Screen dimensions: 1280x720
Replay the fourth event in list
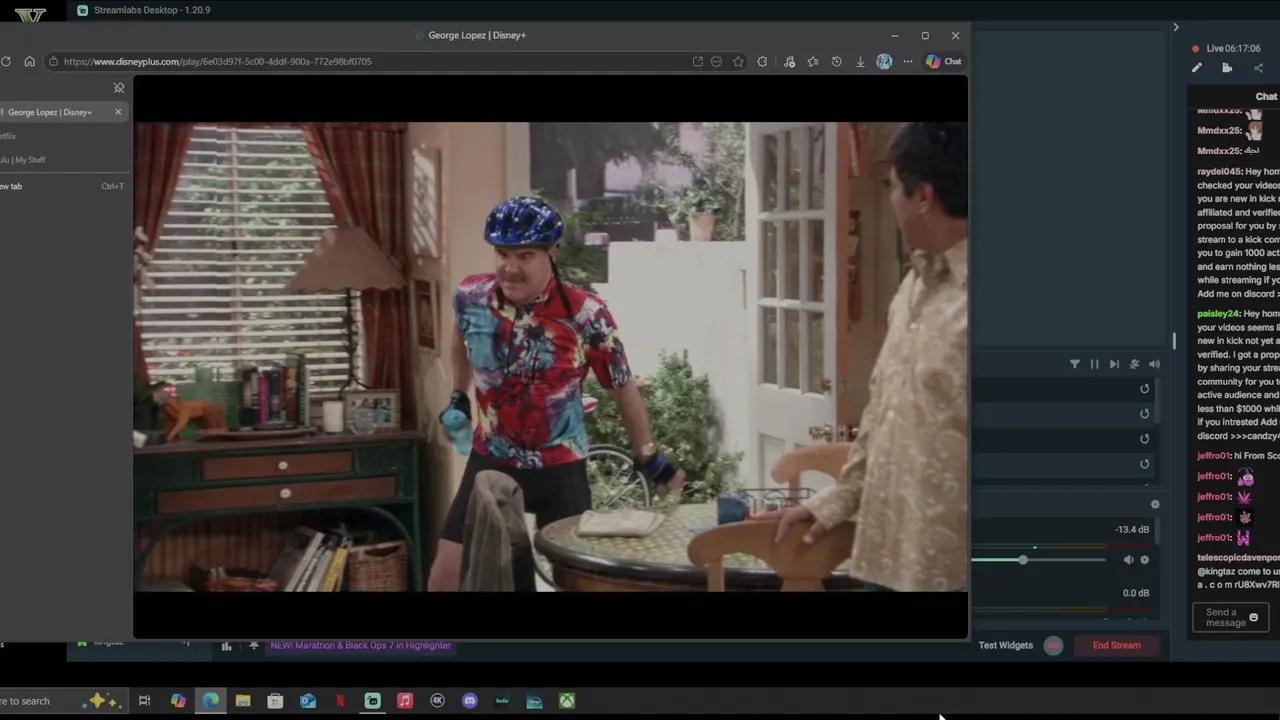tap(1145, 464)
